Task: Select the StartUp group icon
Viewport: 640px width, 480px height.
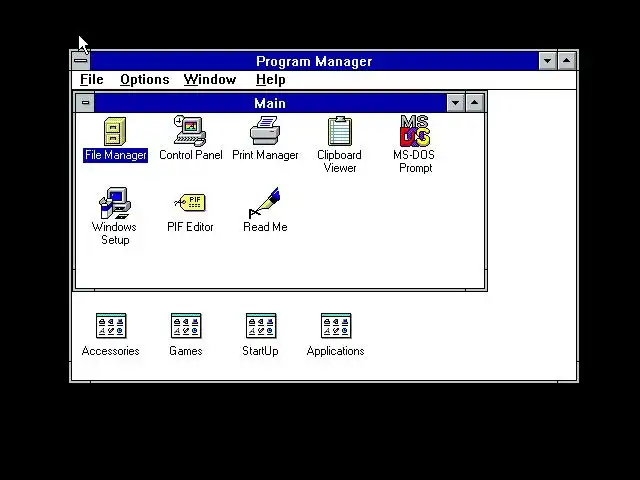Action: tap(261, 326)
